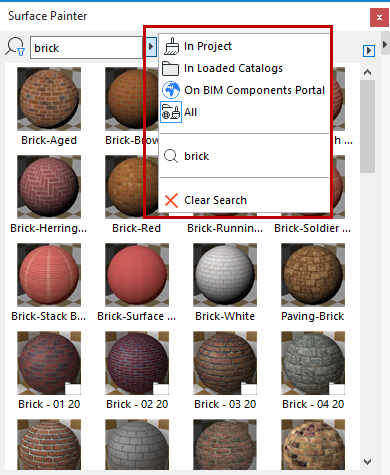390x475 pixels.
Task: Click the Surface Painter title
Action: pos(48,16)
